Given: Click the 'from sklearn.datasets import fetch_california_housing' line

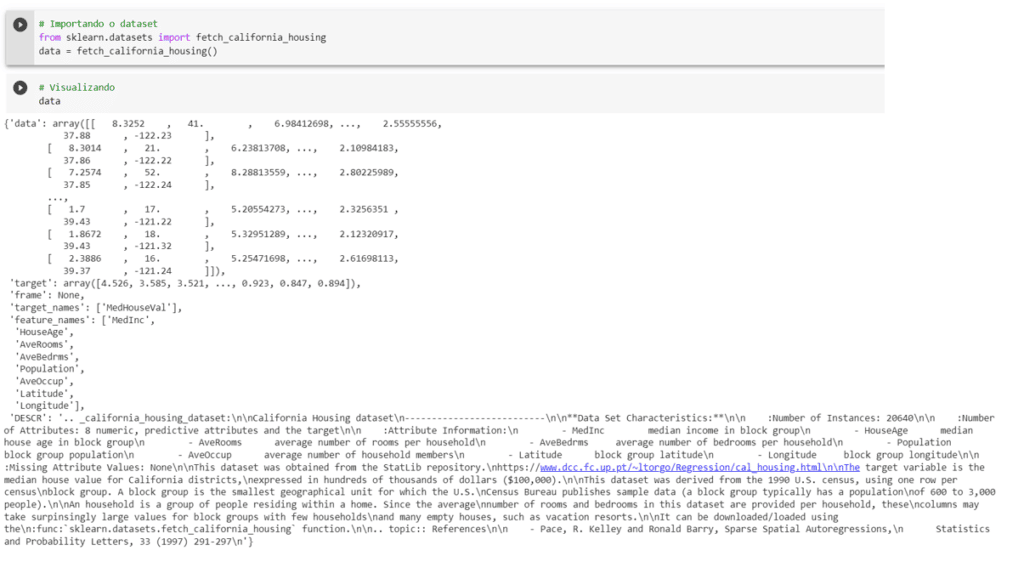Looking at the screenshot, I should [x=182, y=37].
